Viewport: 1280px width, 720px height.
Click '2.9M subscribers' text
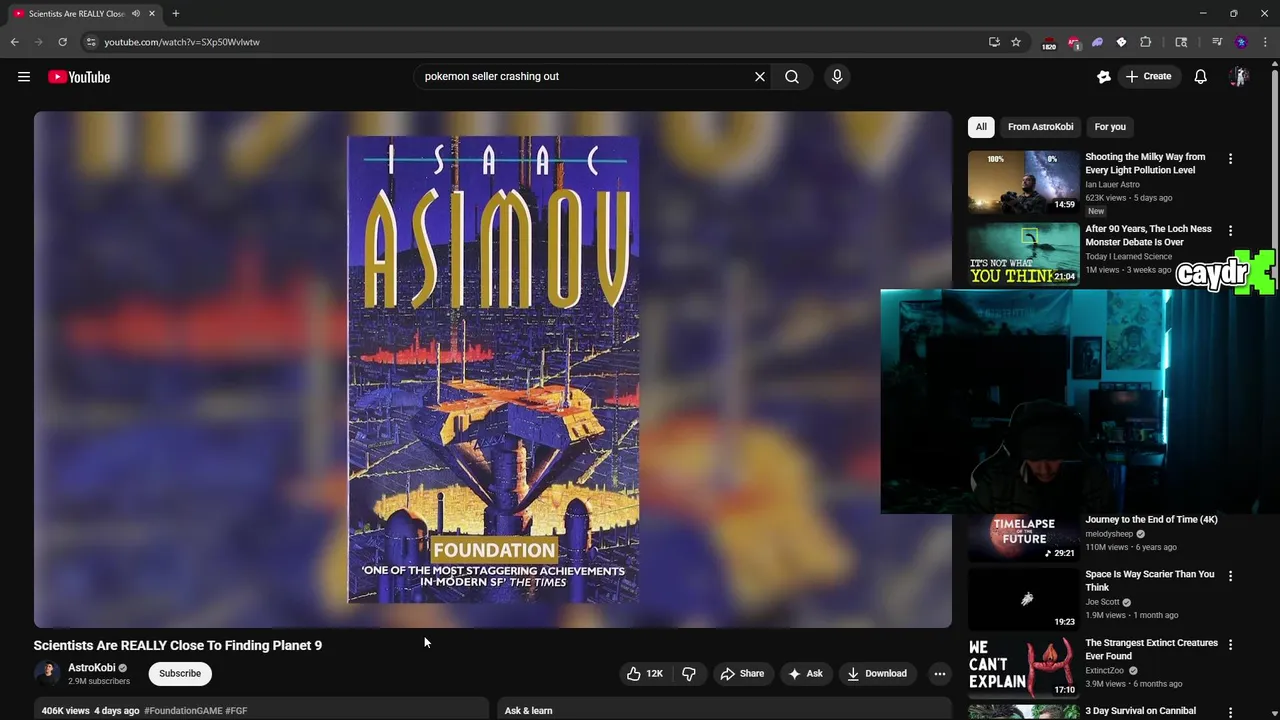(x=99, y=681)
